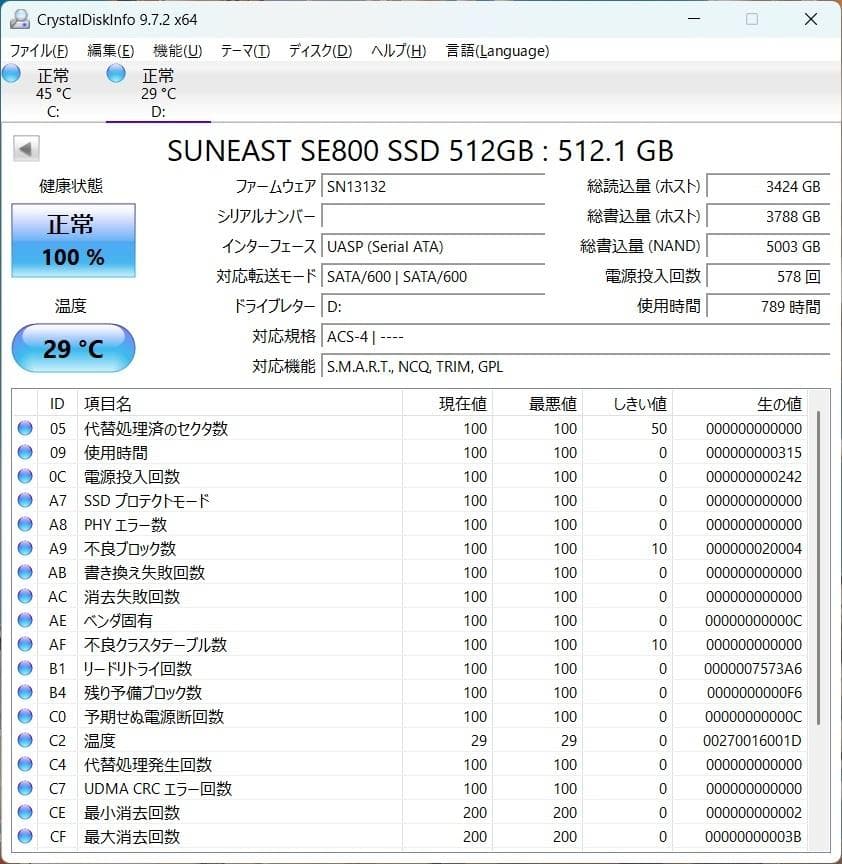
Task: Click the 29 °C temperature button
Action: click(x=73, y=348)
